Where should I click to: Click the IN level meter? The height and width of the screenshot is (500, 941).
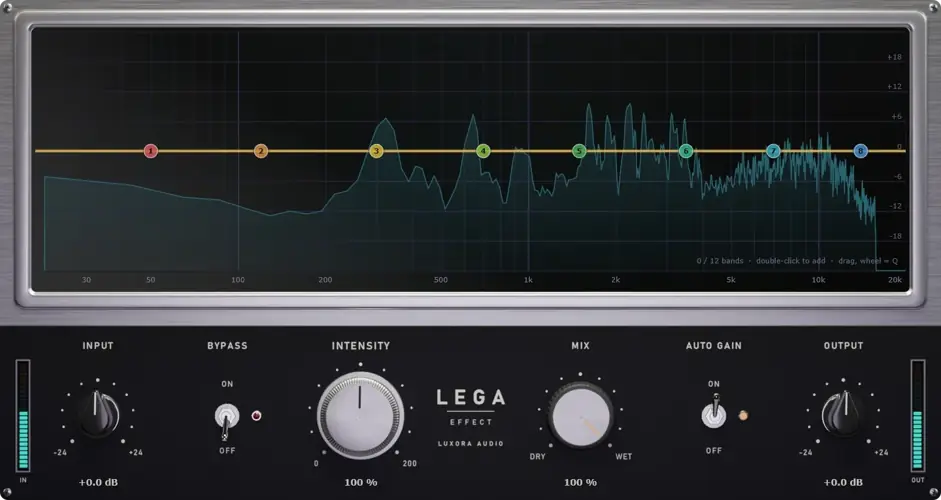tap(23, 415)
